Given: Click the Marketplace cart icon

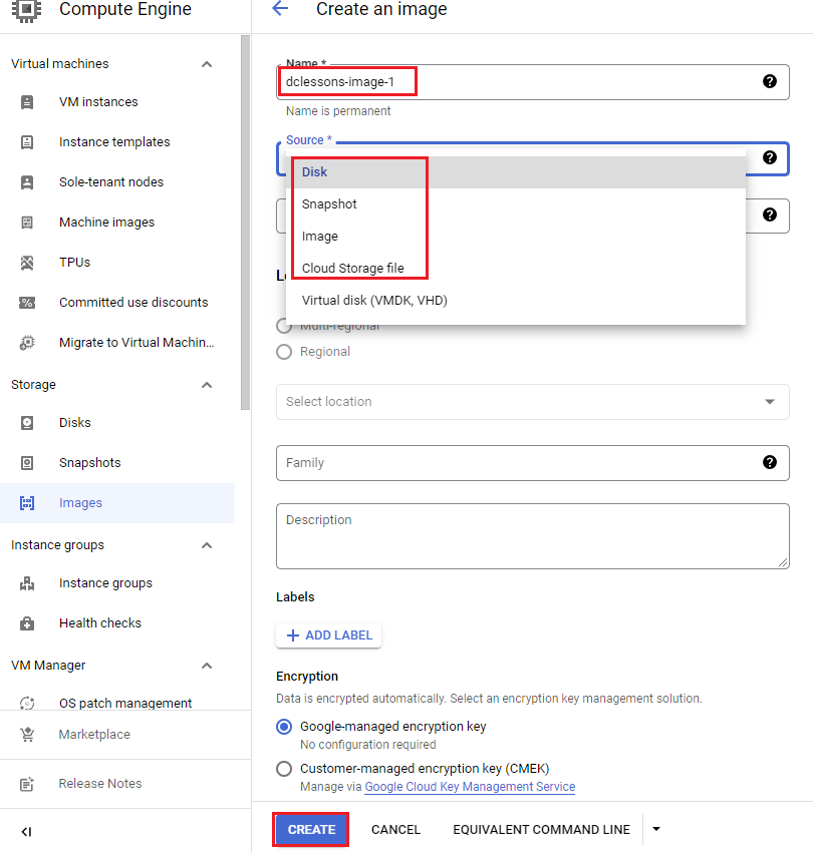Looking at the screenshot, I should 27,734.
